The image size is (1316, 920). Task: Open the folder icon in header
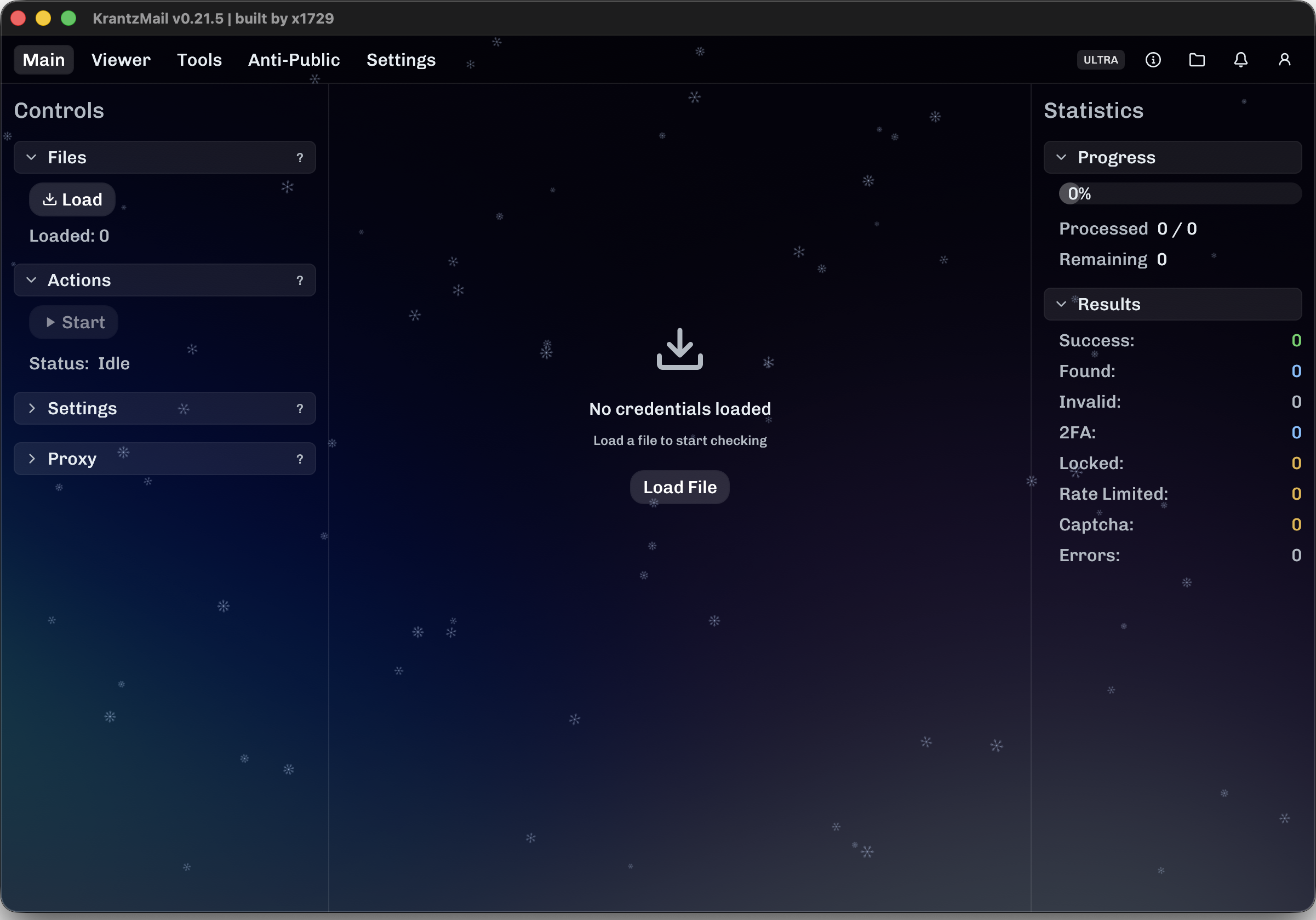point(1197,60)
